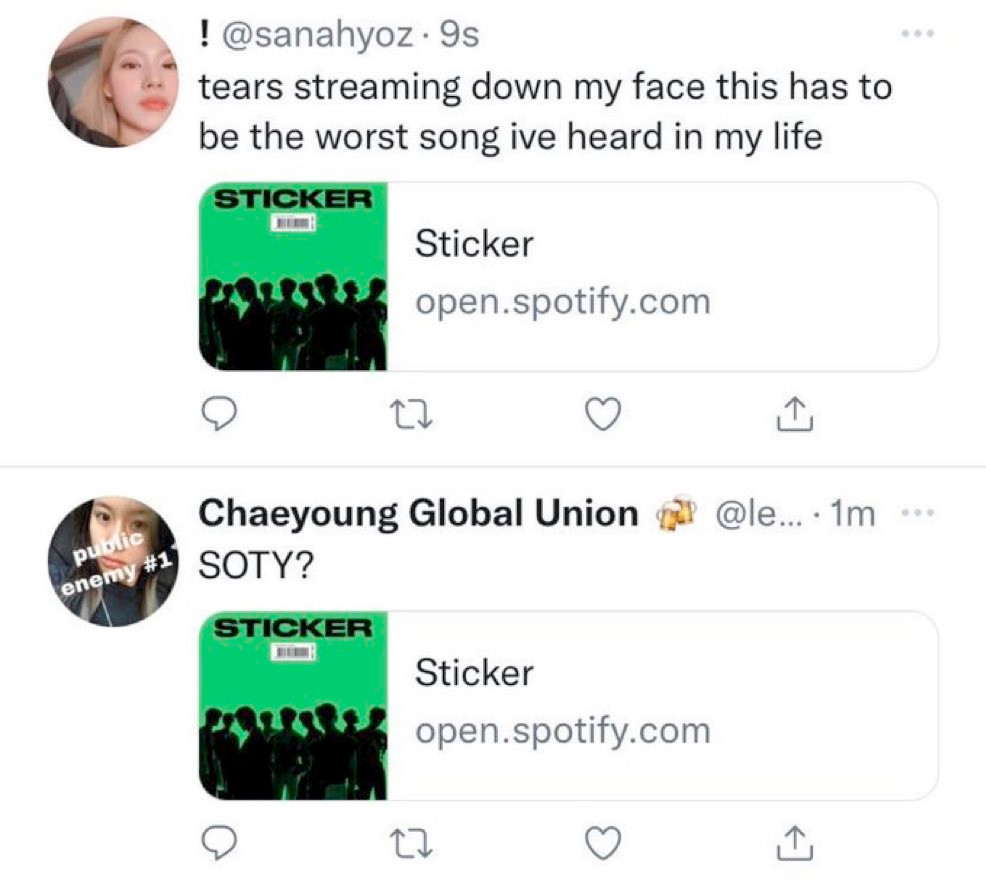Open Chaeyoung Global Union profile name
Image resolution: width=986 pixels, height=887 pixels.
[418, 514]
